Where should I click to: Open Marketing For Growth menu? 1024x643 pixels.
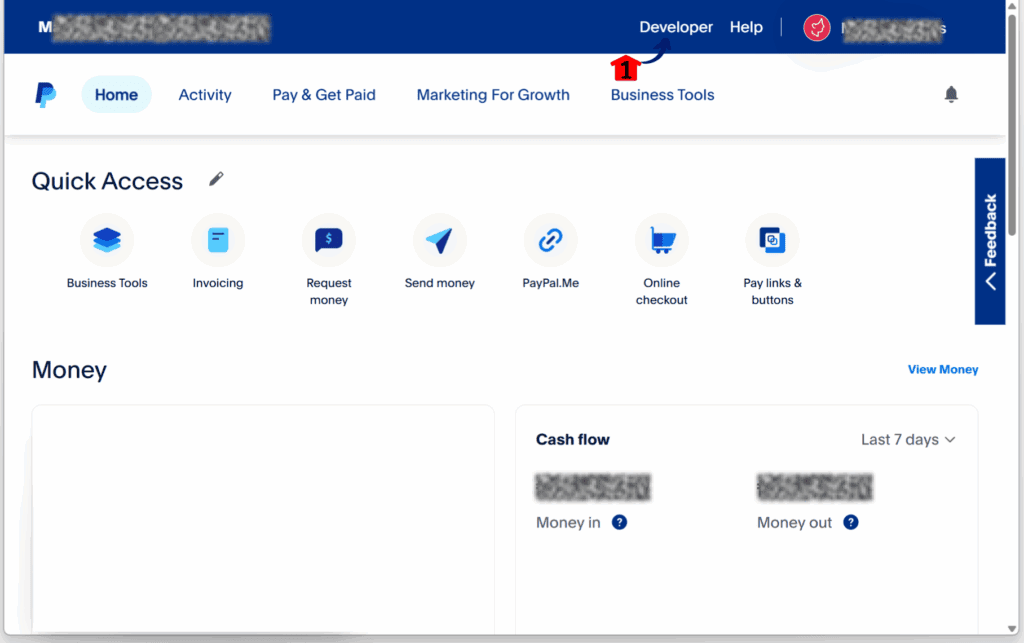[493, 95]
